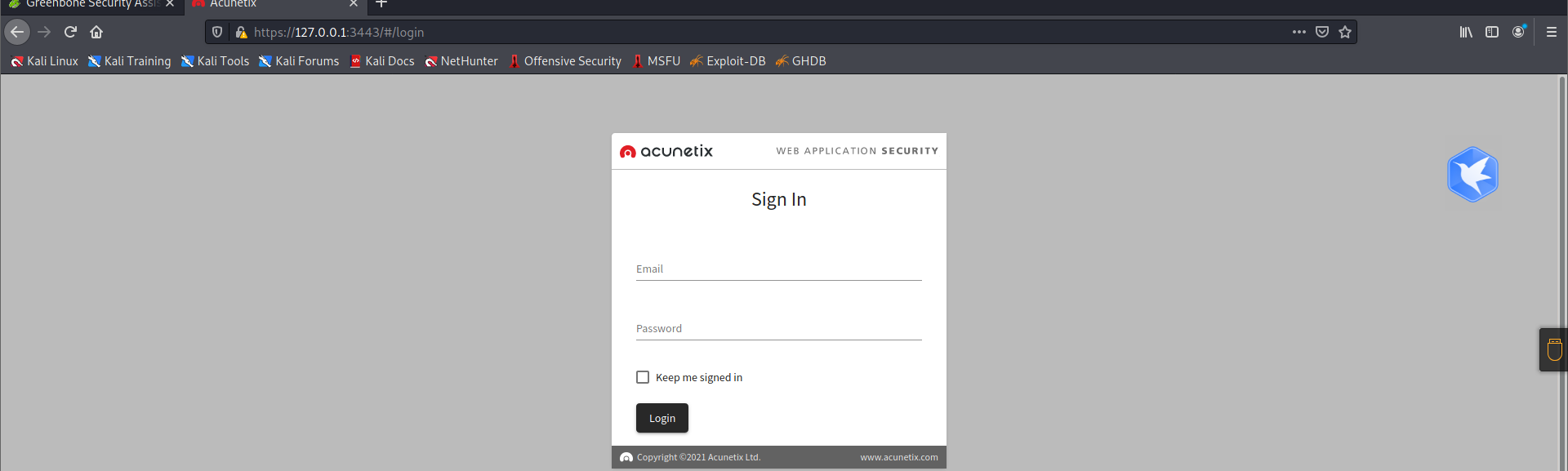Screen dimensions: 1568x471
Task: Open the Kali Tools bookmark
Action: click(x=215, y=61)
